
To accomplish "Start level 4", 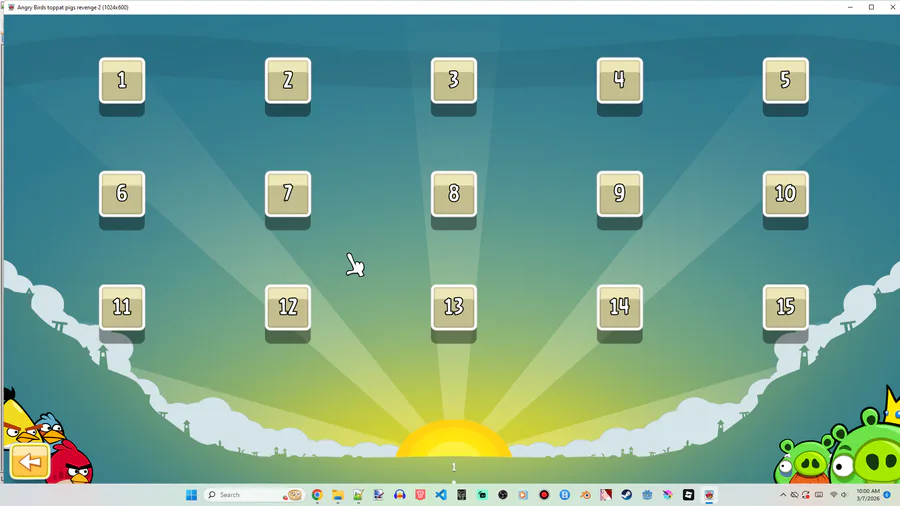I will pos(619,81).
